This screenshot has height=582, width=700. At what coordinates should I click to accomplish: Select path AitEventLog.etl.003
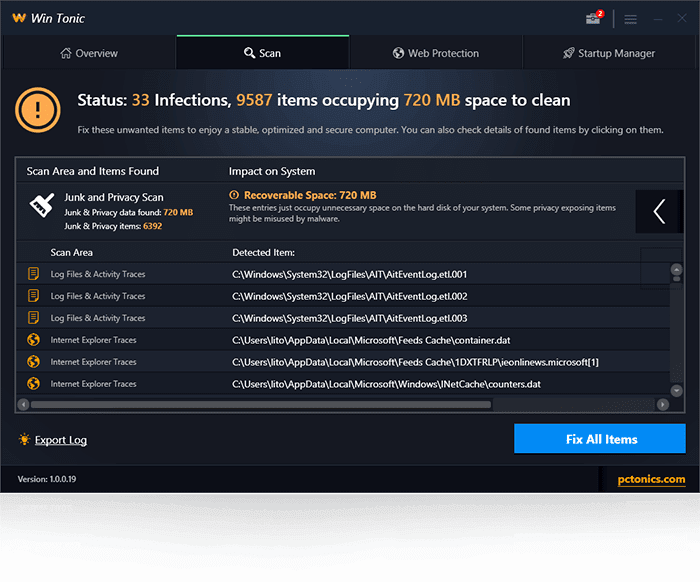(350, 318)
